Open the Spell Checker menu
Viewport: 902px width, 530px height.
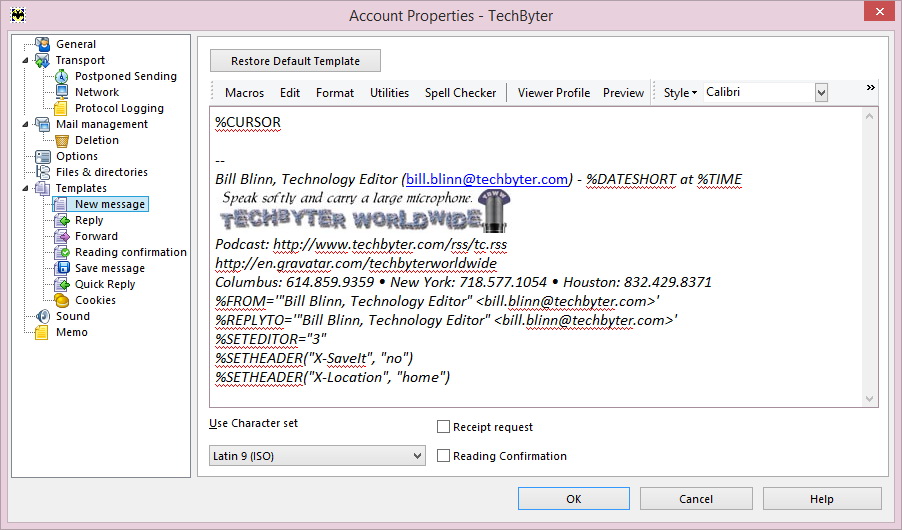(460, 93)
